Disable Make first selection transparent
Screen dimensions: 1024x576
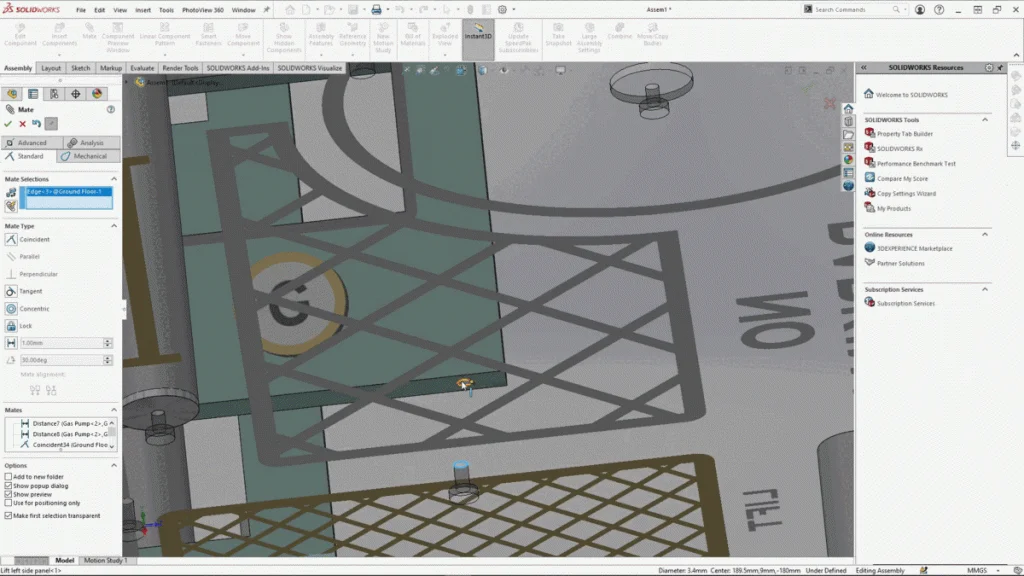[x=9, y=516]
